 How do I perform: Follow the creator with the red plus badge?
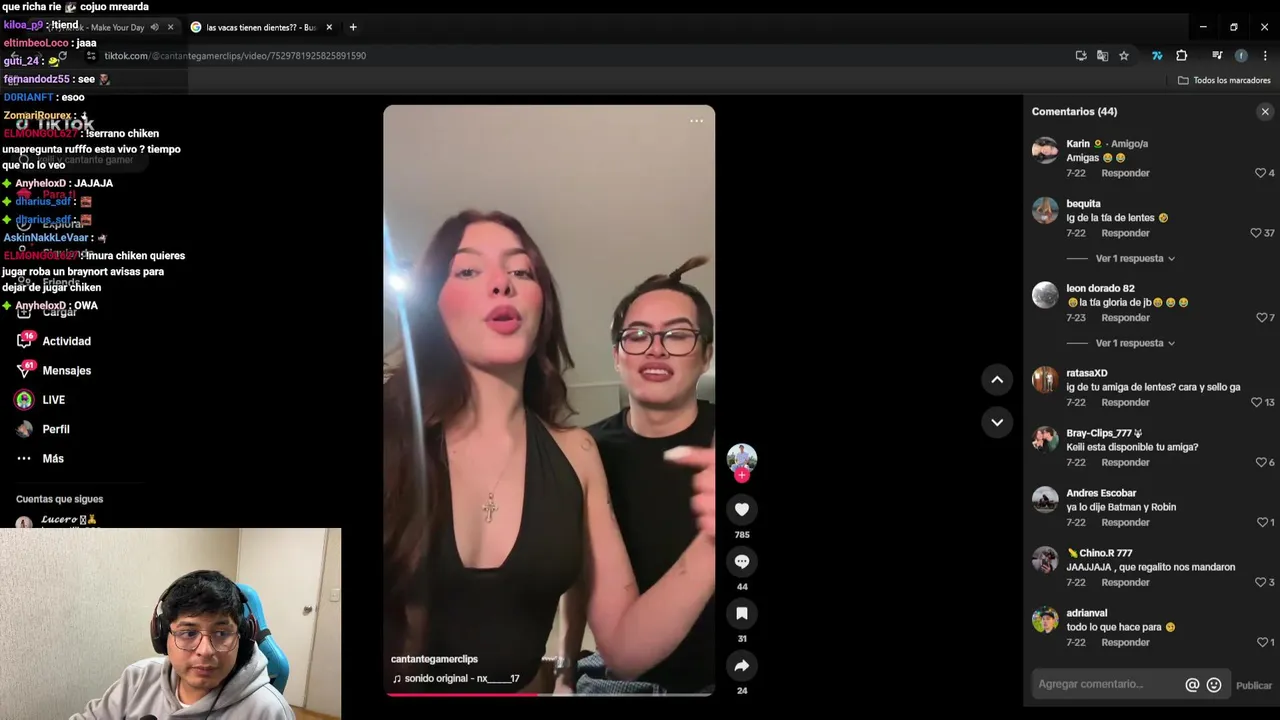click(x=741, y=476)
